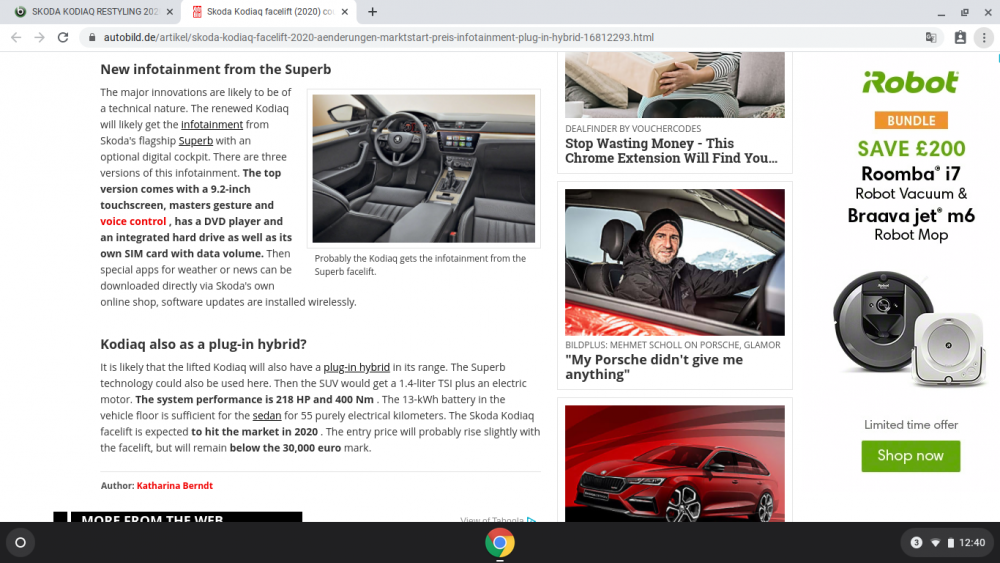Open the Stop Wasting Money ad headline
Image resolution: width=1000 pixels, height=563 pixels.
click(671, 151)
